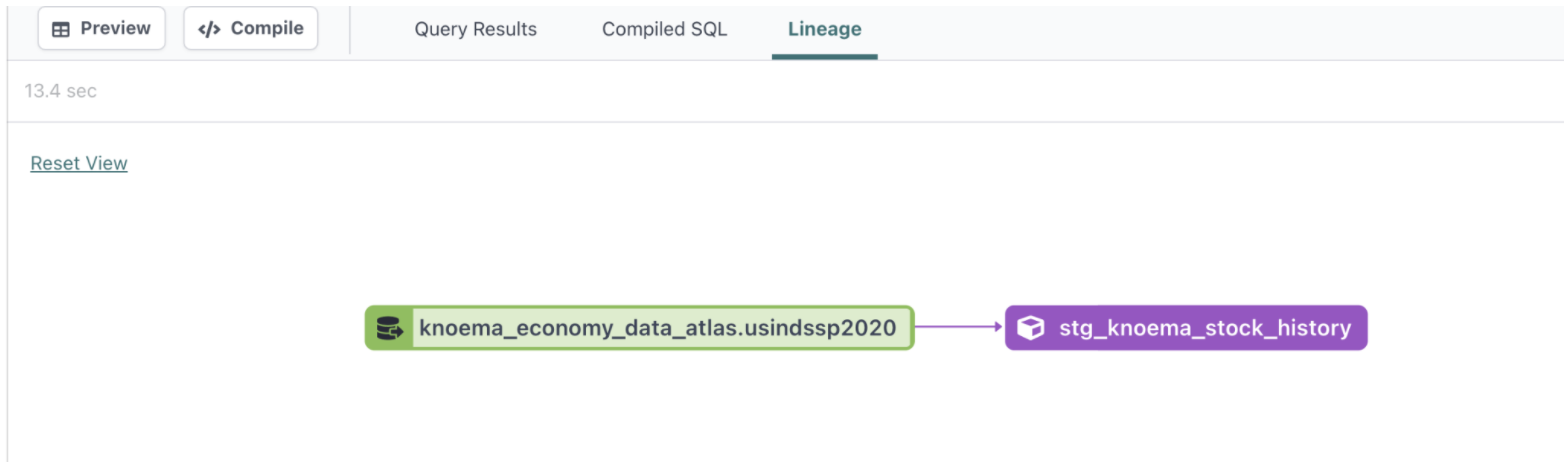
Task: Select the stg_knoema_stock_history model node text
Action: [1205, 328]
